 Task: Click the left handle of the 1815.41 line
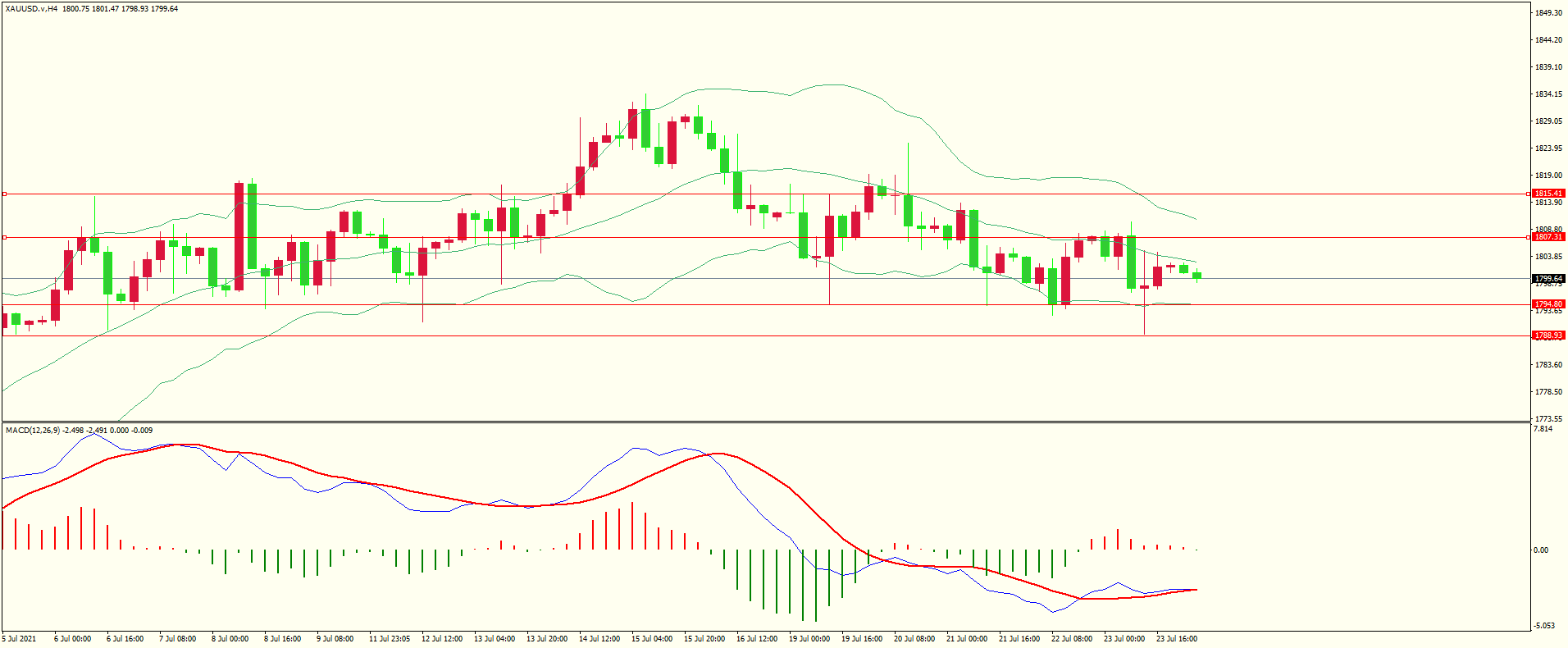click(4, 194)
